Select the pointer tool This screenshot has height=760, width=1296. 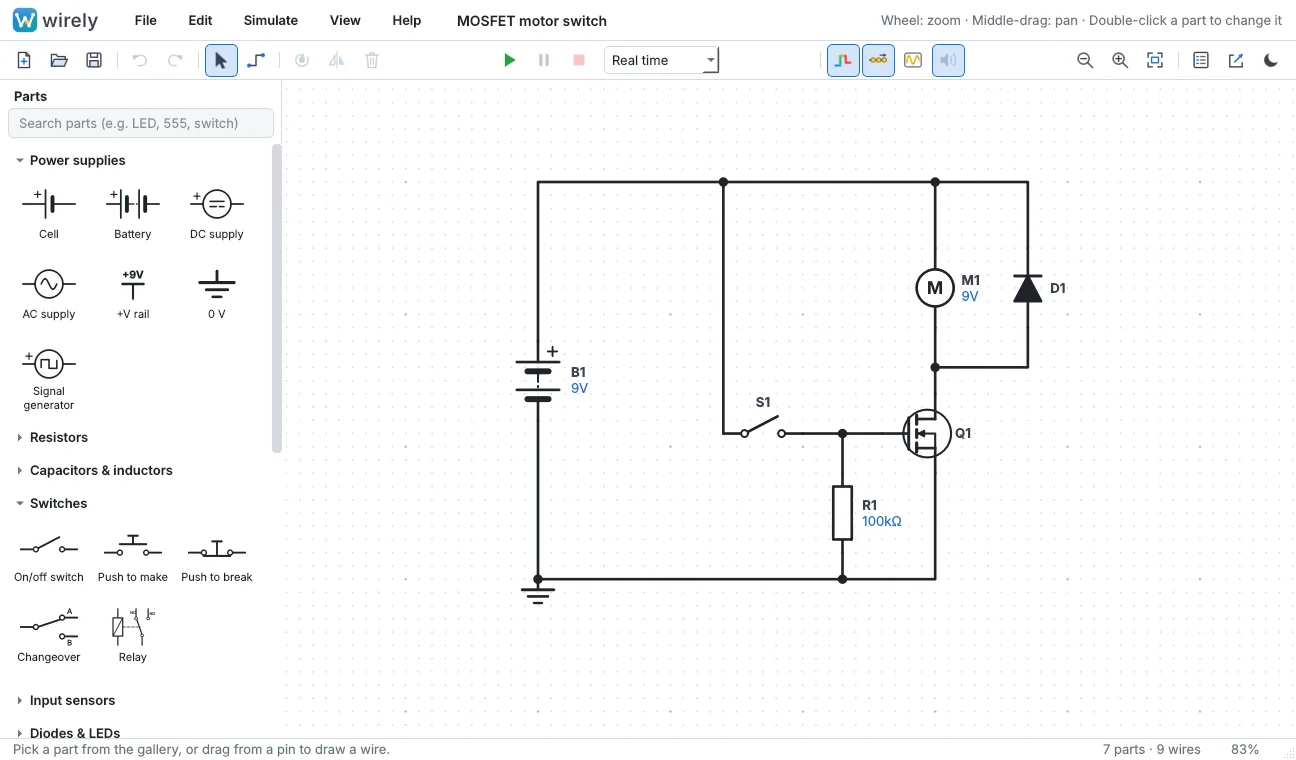pyautogui.click(x=221, y=60)
